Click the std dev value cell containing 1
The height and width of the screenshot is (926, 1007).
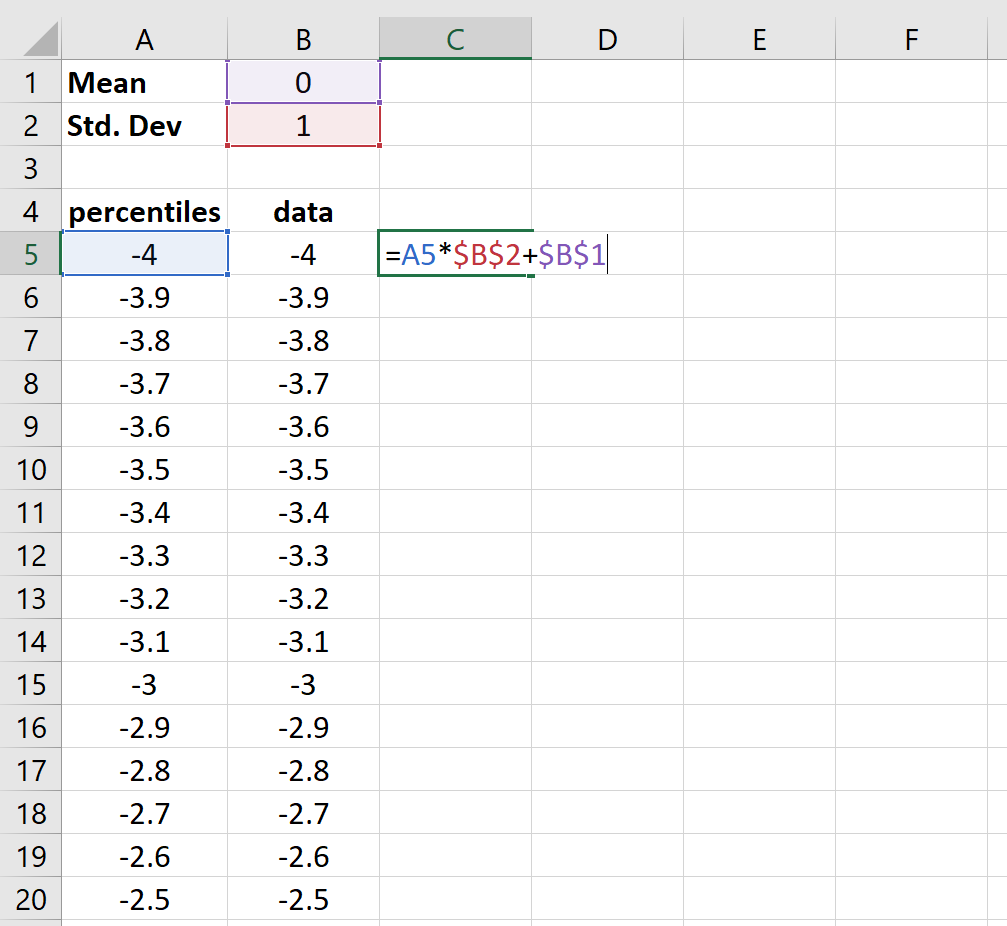tap(303, 125)
